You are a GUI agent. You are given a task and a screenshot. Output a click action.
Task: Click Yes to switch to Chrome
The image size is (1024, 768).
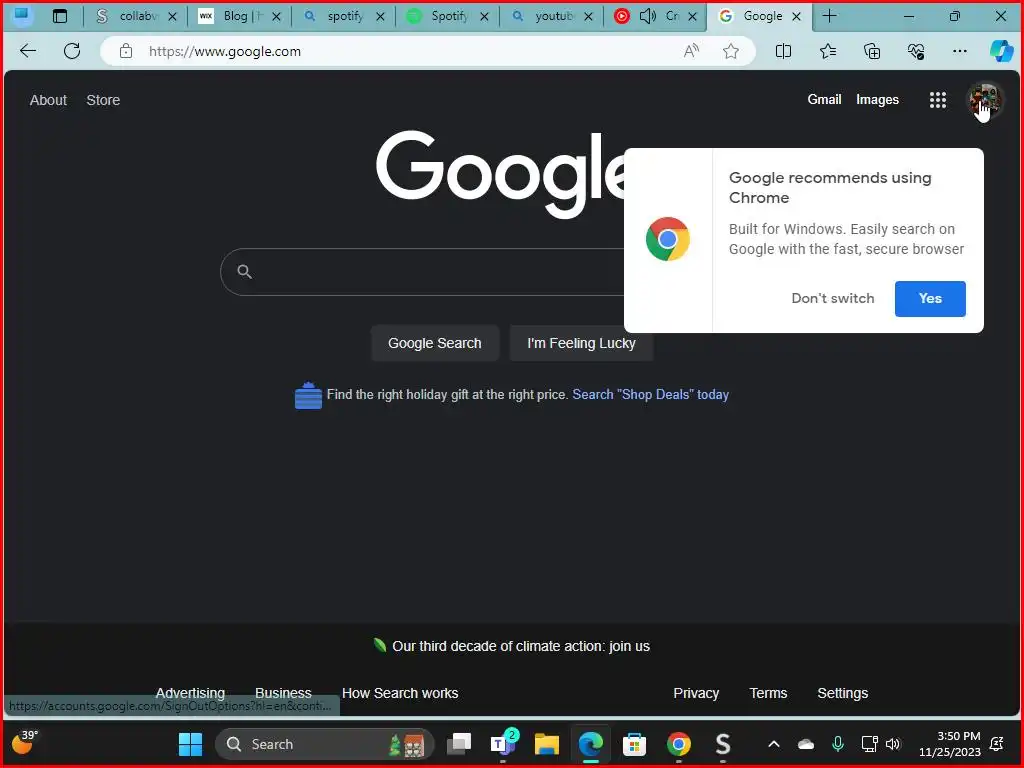point(930,298)
